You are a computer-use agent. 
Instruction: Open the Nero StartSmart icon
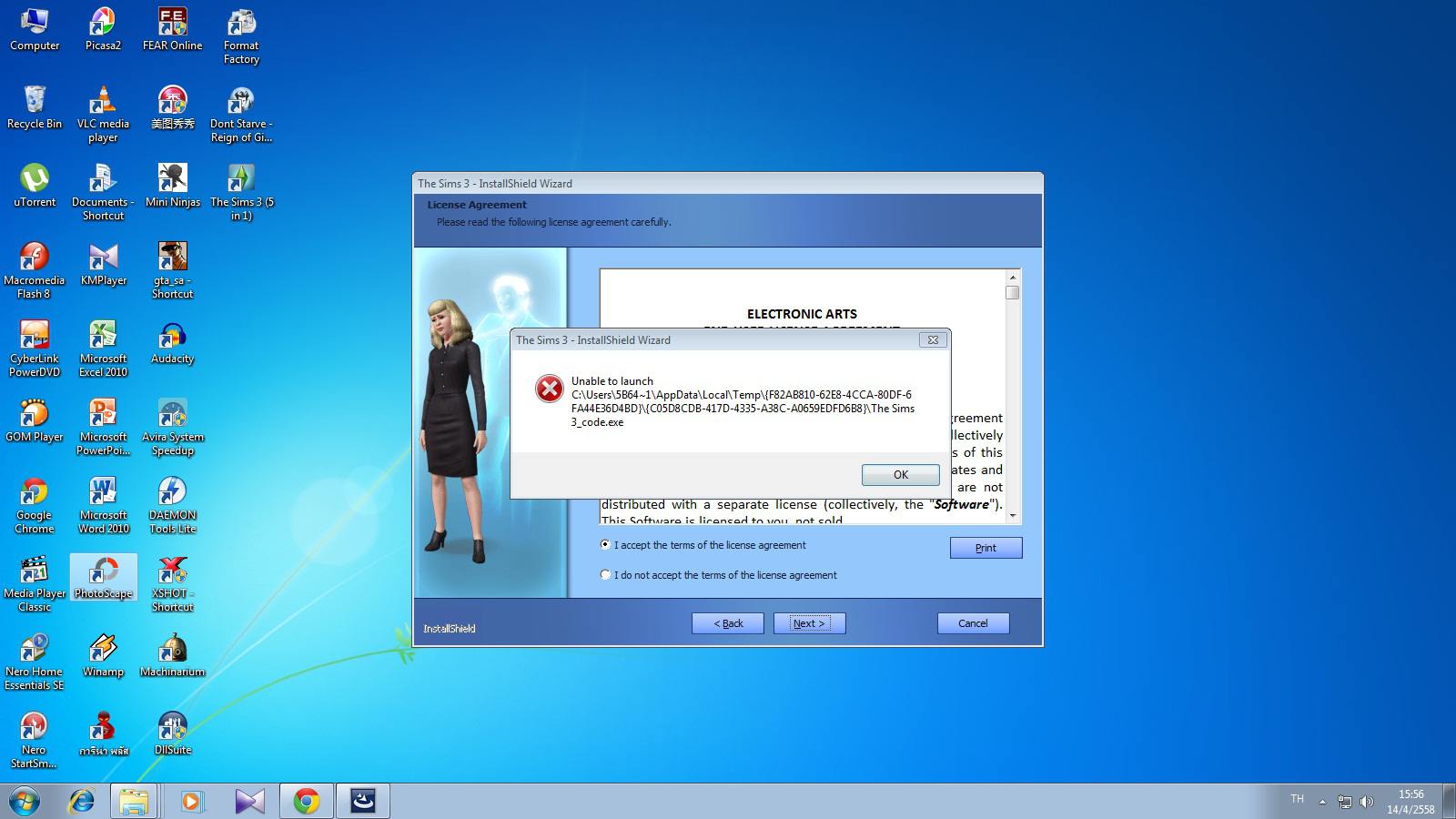35,740
